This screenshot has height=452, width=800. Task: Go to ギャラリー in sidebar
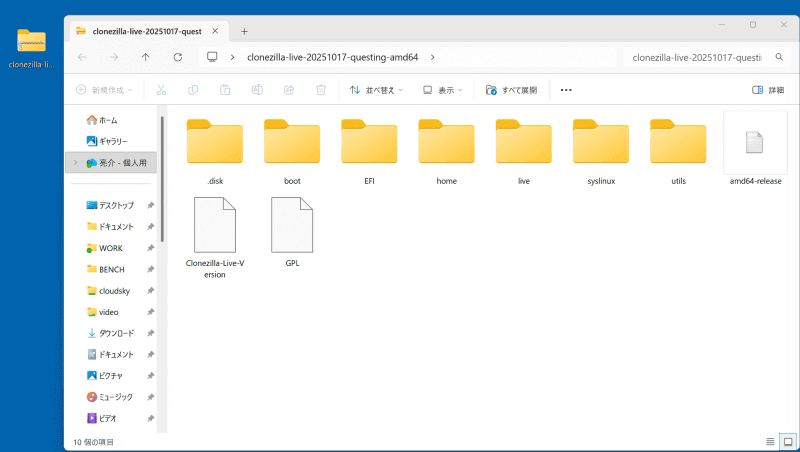click(x=107, y=141)
